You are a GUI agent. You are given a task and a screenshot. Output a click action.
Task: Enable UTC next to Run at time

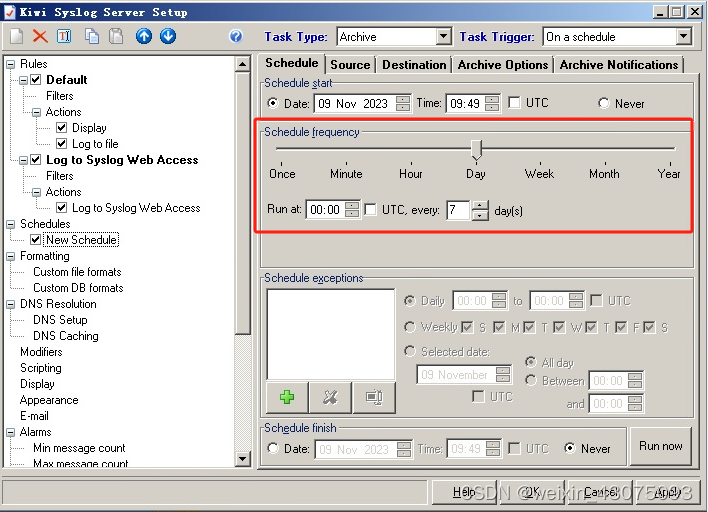coord(371,209)
